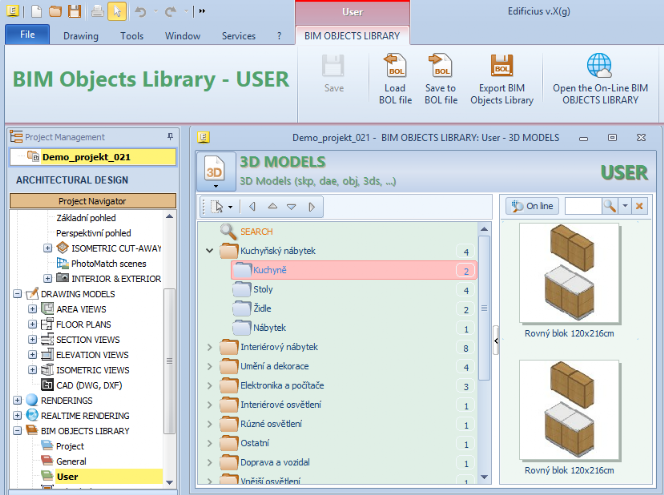The width and height of the screenshot is (664, 495).
Task: Expand the Interiérový nábytek folder
Action: tap(209, 347)
